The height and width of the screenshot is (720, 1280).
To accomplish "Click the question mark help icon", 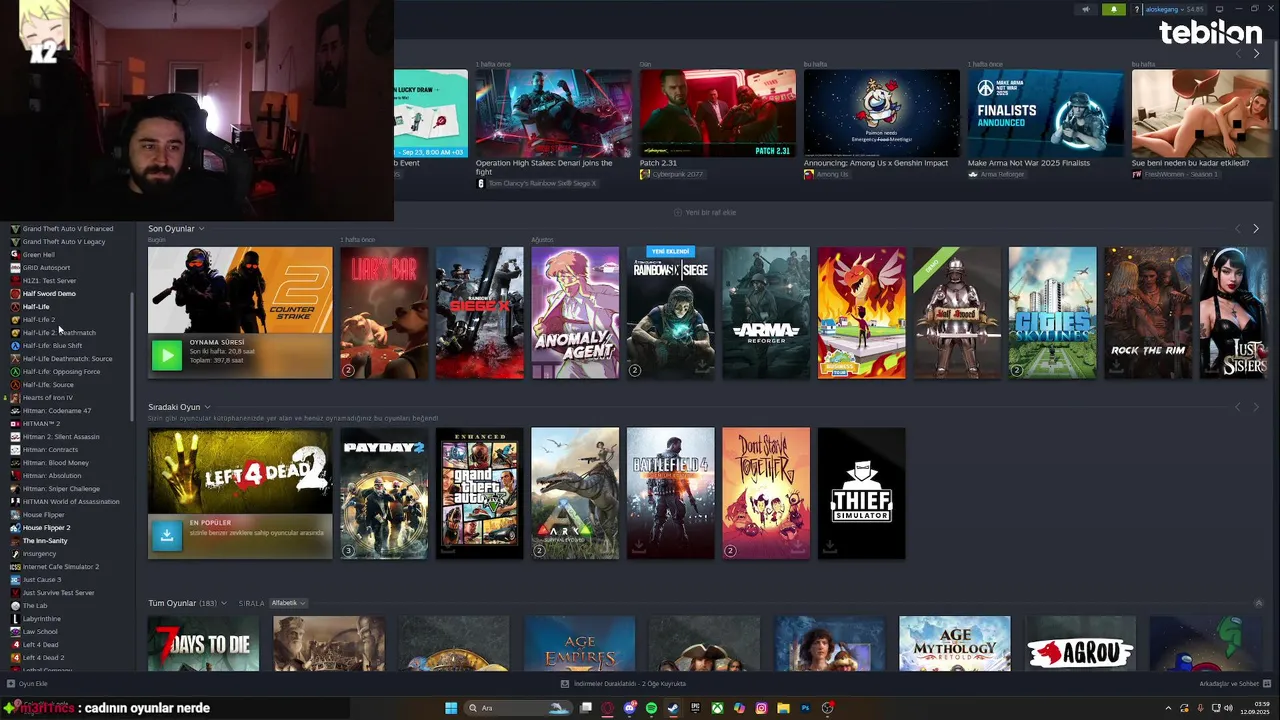I will (1137, 9).
